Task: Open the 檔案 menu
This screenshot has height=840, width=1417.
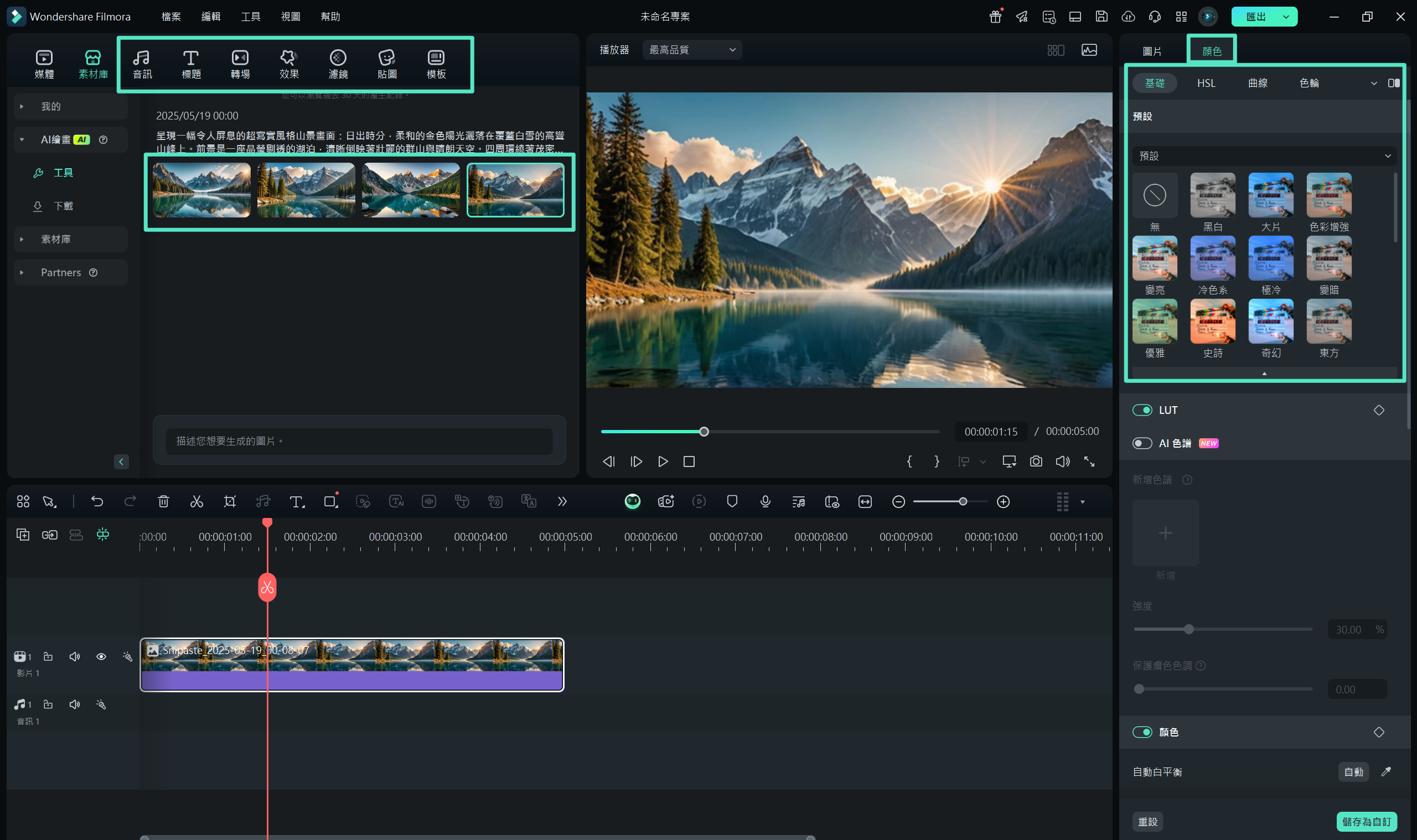Action: pyautogui.click(x=171, y=17)
